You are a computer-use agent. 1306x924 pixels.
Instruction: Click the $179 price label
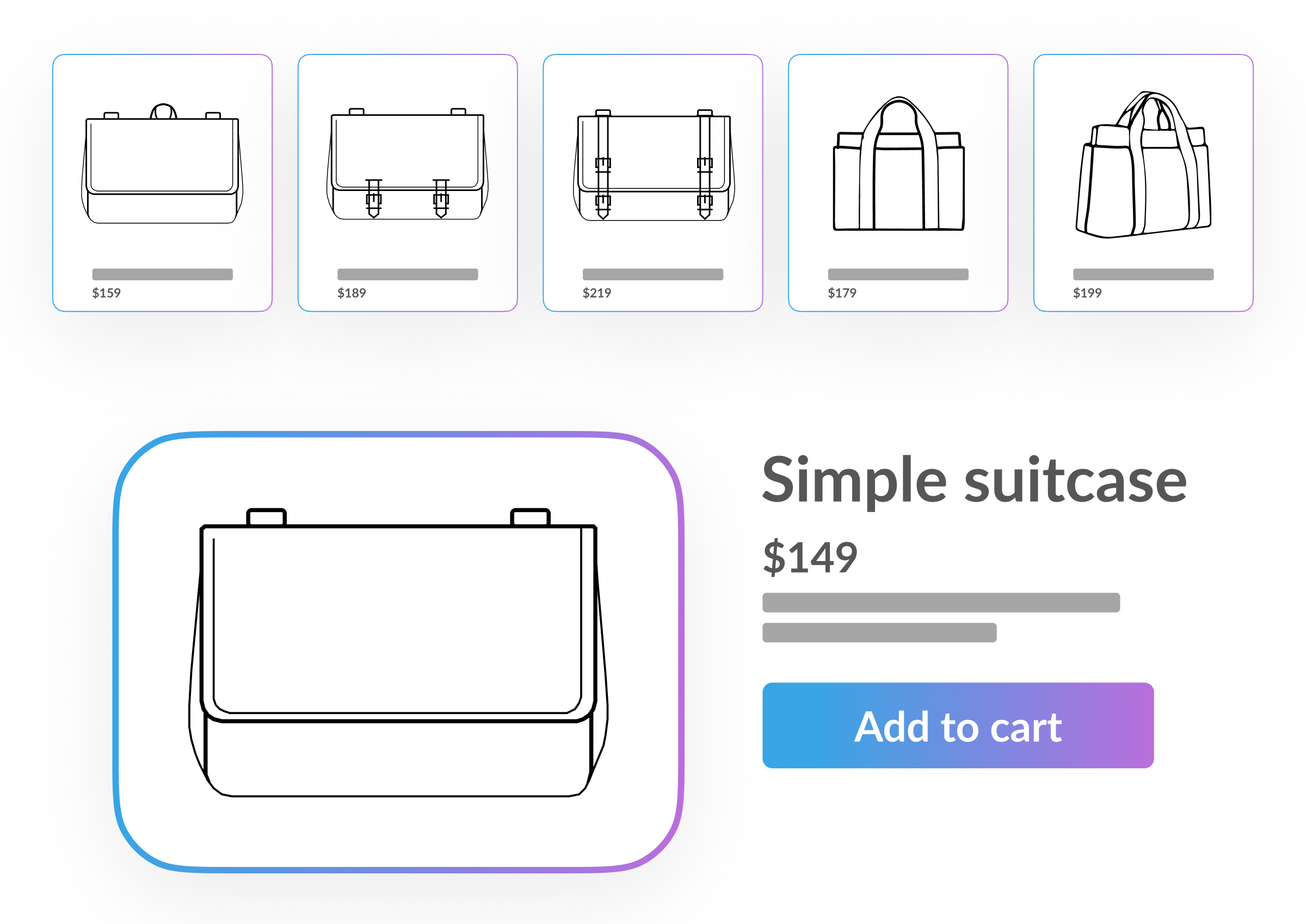[842, 293]
